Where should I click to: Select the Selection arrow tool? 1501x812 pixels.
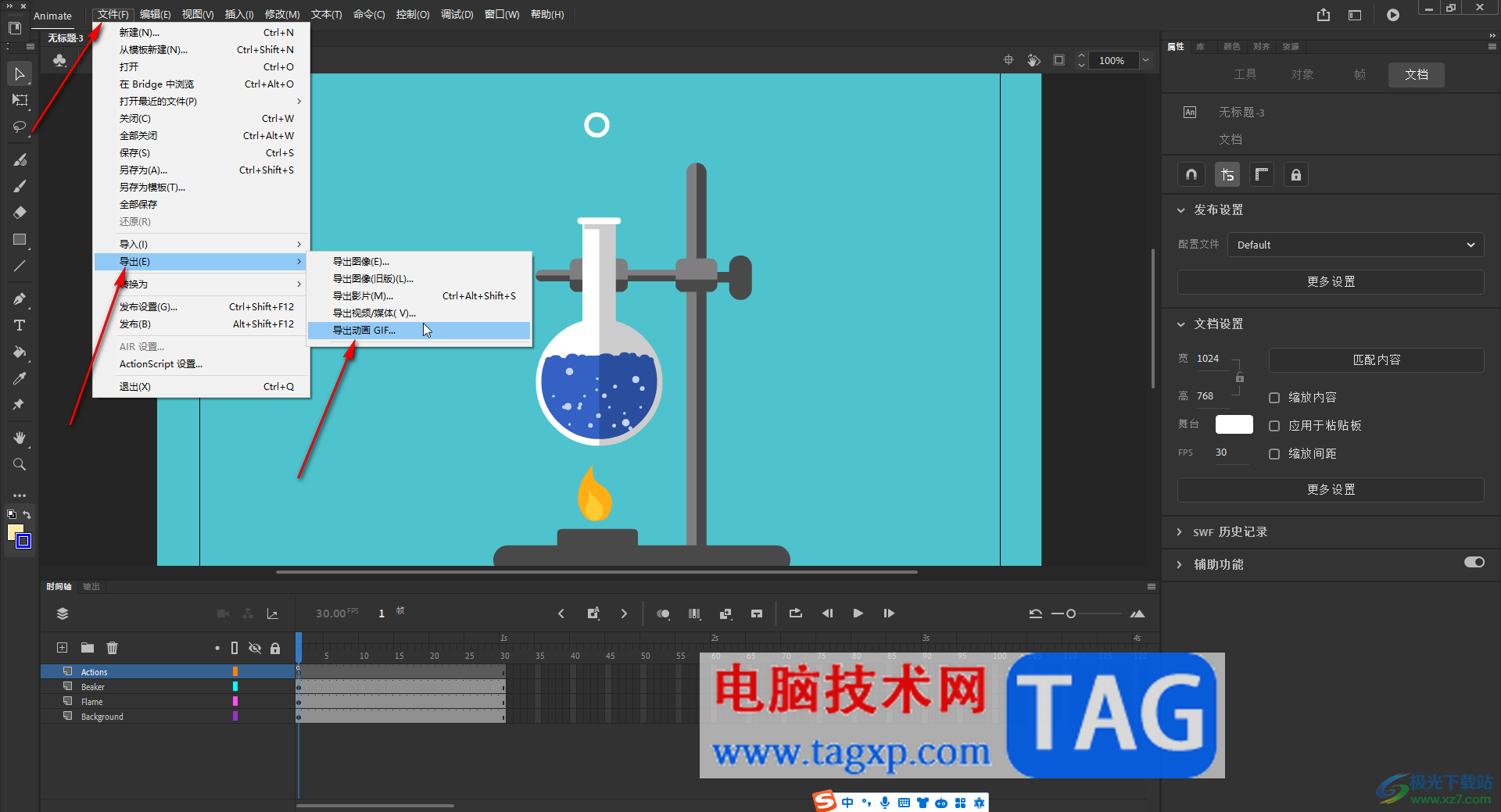[x=20, y=74]
